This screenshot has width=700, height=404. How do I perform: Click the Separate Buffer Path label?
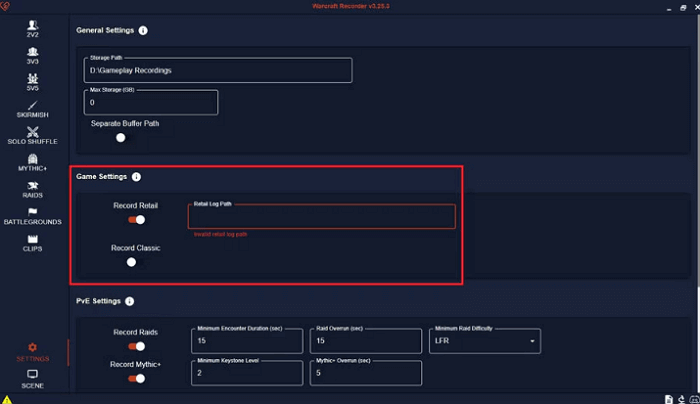tap(125, 124)
